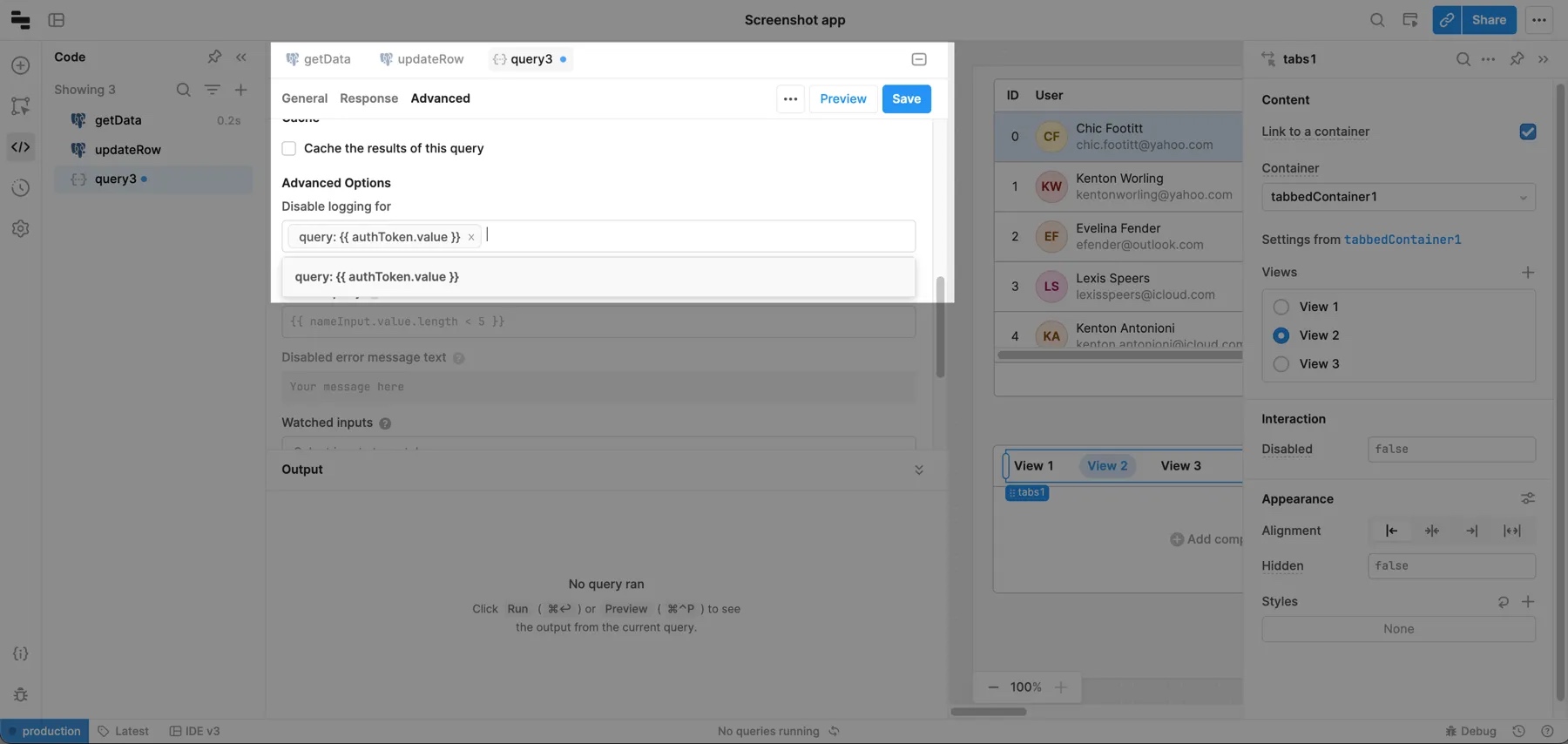
Task: Open the Settings gear sidebar icon
Action: pos(21,229)
